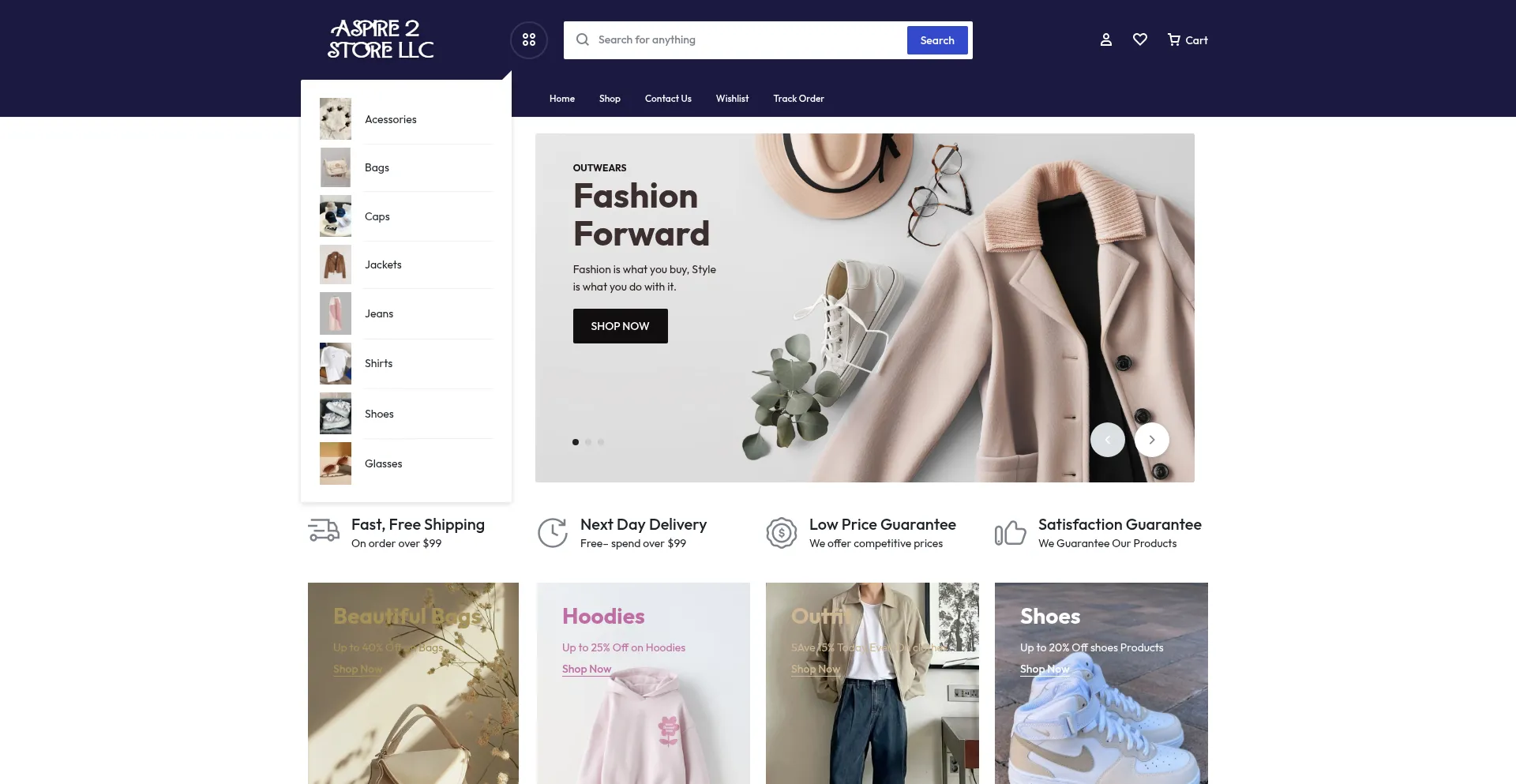1516x784 pixels.
Task: Choose Shoes from category list
Action: tap(379, 415)
